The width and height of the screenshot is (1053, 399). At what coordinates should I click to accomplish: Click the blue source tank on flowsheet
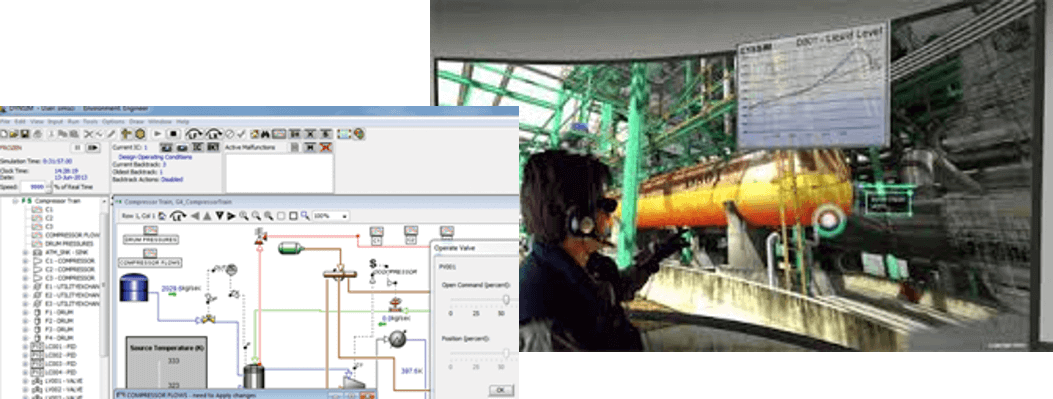(133, 287)
